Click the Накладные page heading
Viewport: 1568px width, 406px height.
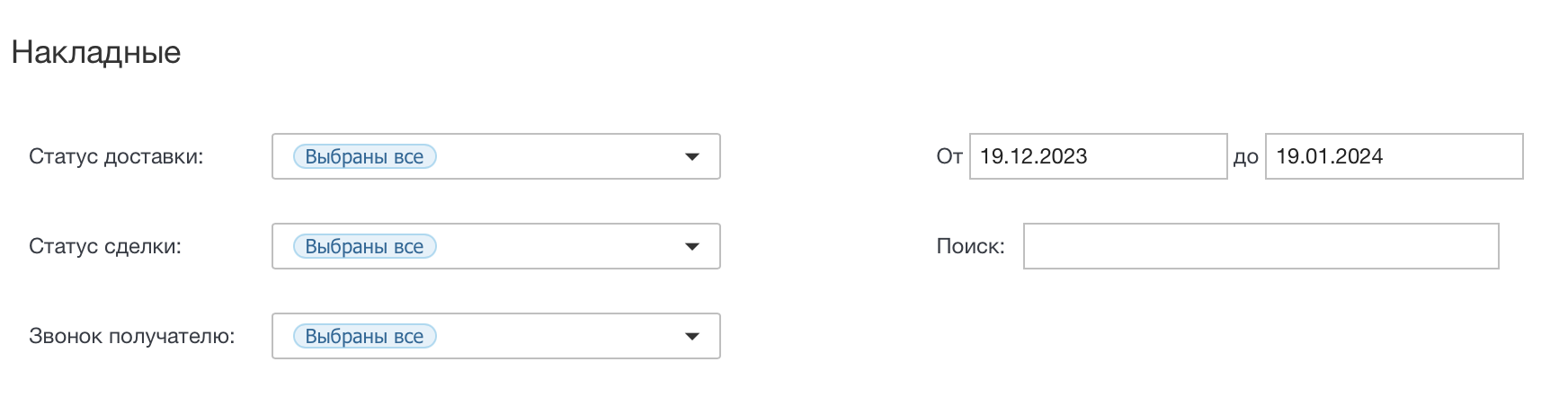click(x=96, y=52)
